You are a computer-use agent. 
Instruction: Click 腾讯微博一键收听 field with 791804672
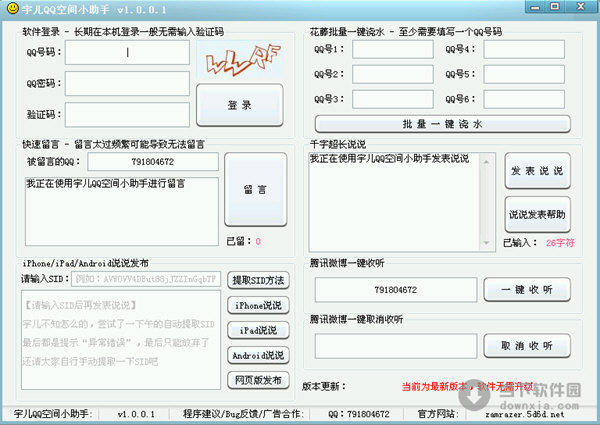396,290
